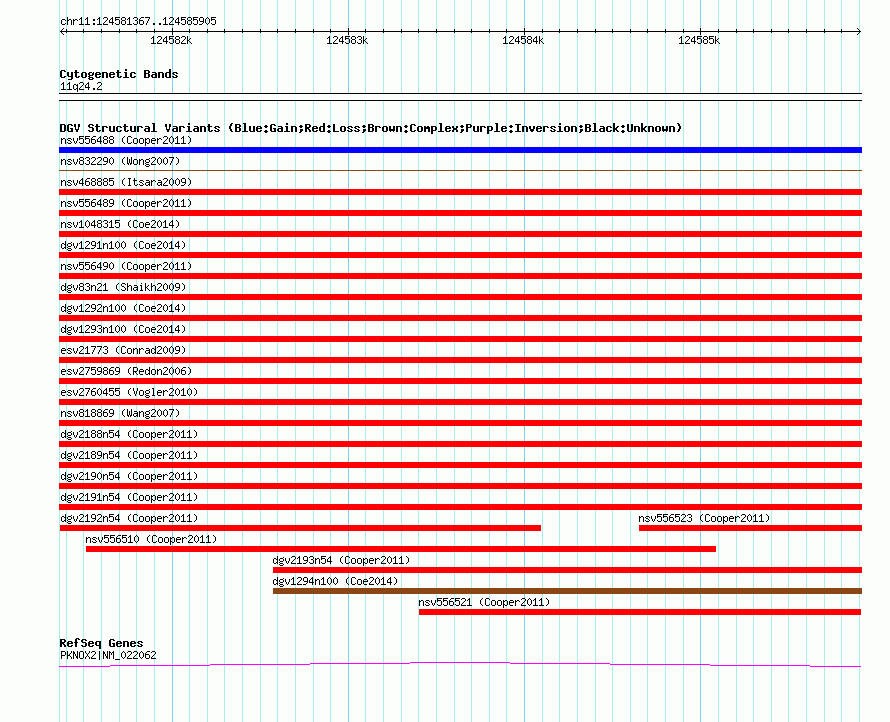This screenshot has height=722, width=890.
Task: Click the red loss bar under dgv2192n54
Action: [x=300, y=528]
